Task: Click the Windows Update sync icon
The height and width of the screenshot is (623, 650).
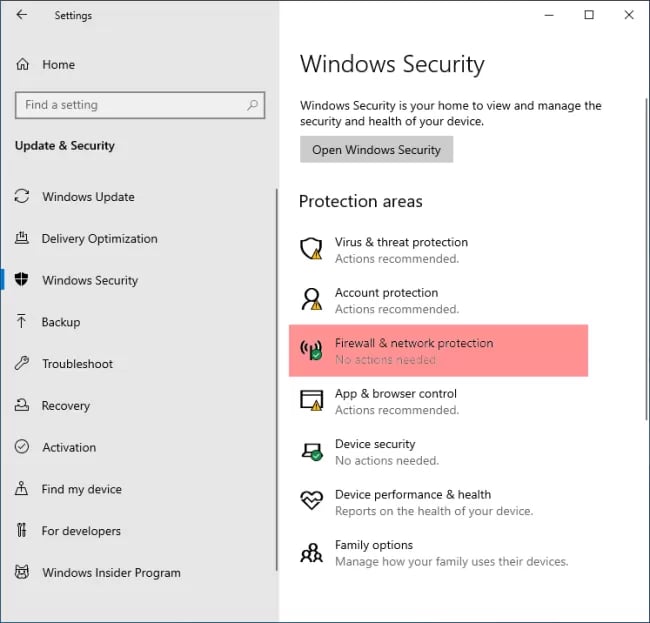Action: point(22,196)
